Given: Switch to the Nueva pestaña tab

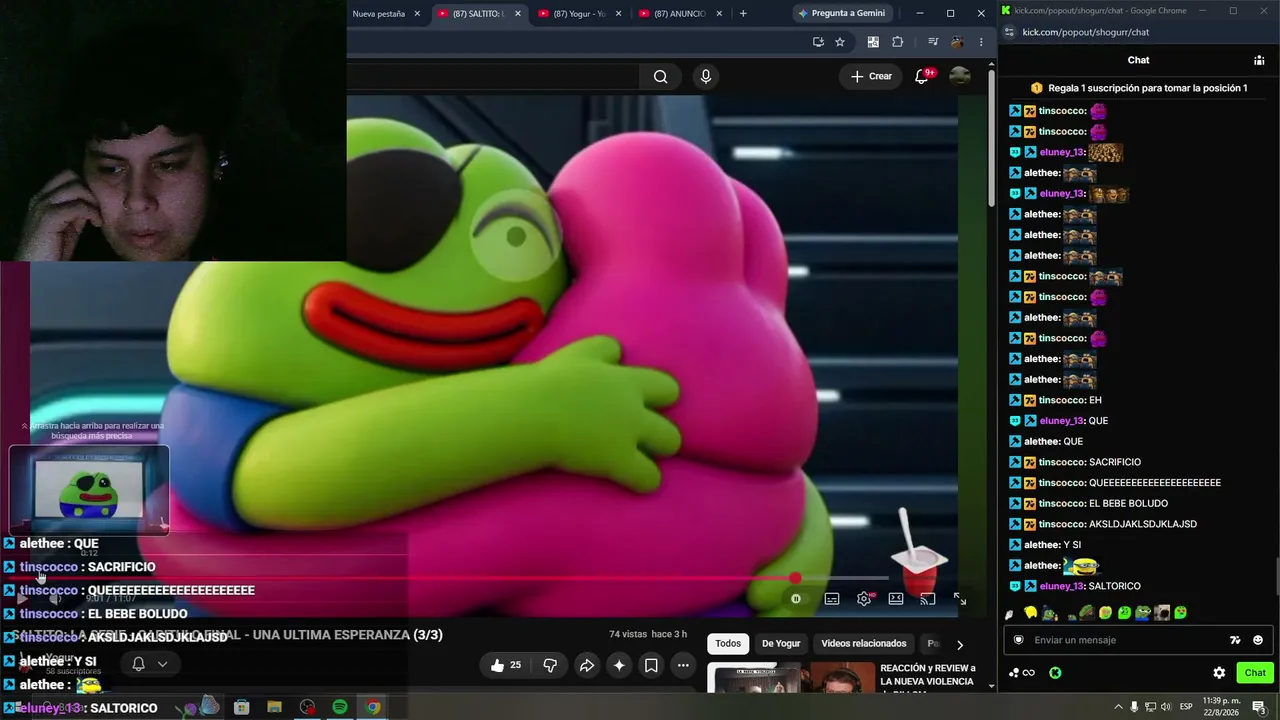Looking at the screenshot, I should 380,14.
